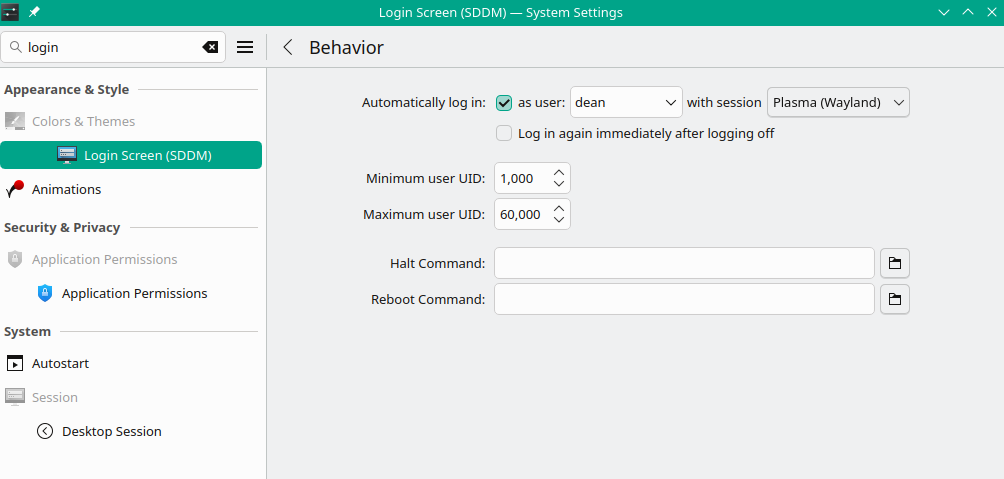Screen dimensions: 1004x479
Task: Click the Halt Command text field
Action: pos(684,264)
